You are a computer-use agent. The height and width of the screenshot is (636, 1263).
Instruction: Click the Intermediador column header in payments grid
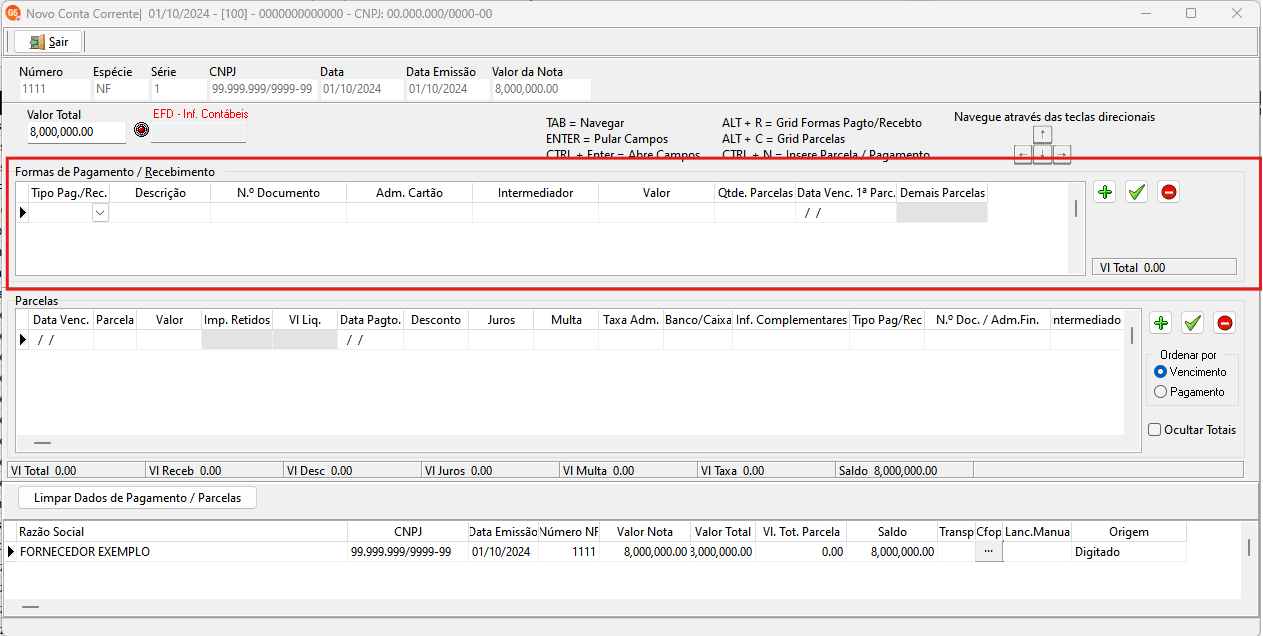pyautogui.click(x=535, y=193)
